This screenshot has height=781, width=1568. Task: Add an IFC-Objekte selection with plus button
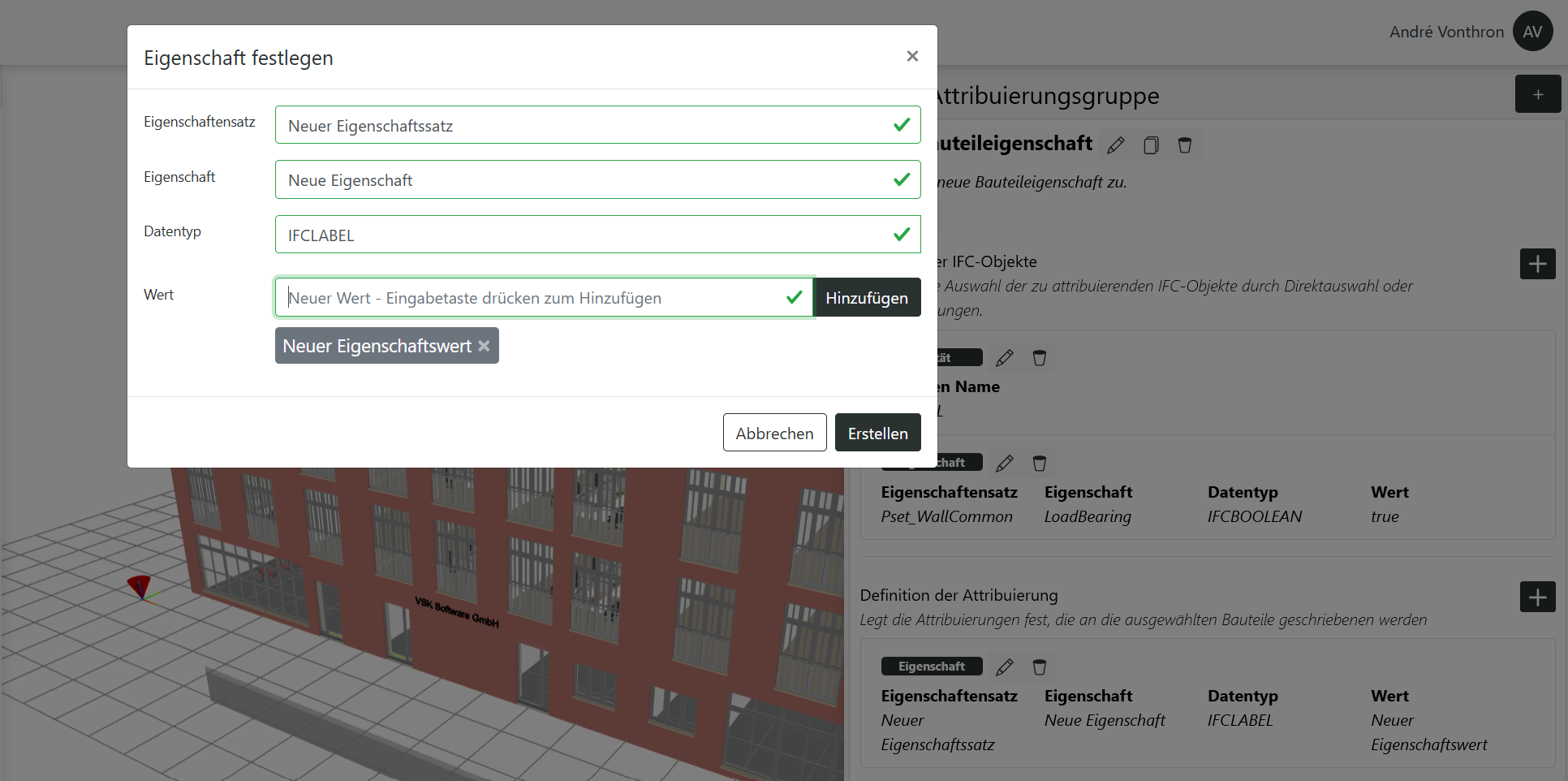[x=1537, y=264]
